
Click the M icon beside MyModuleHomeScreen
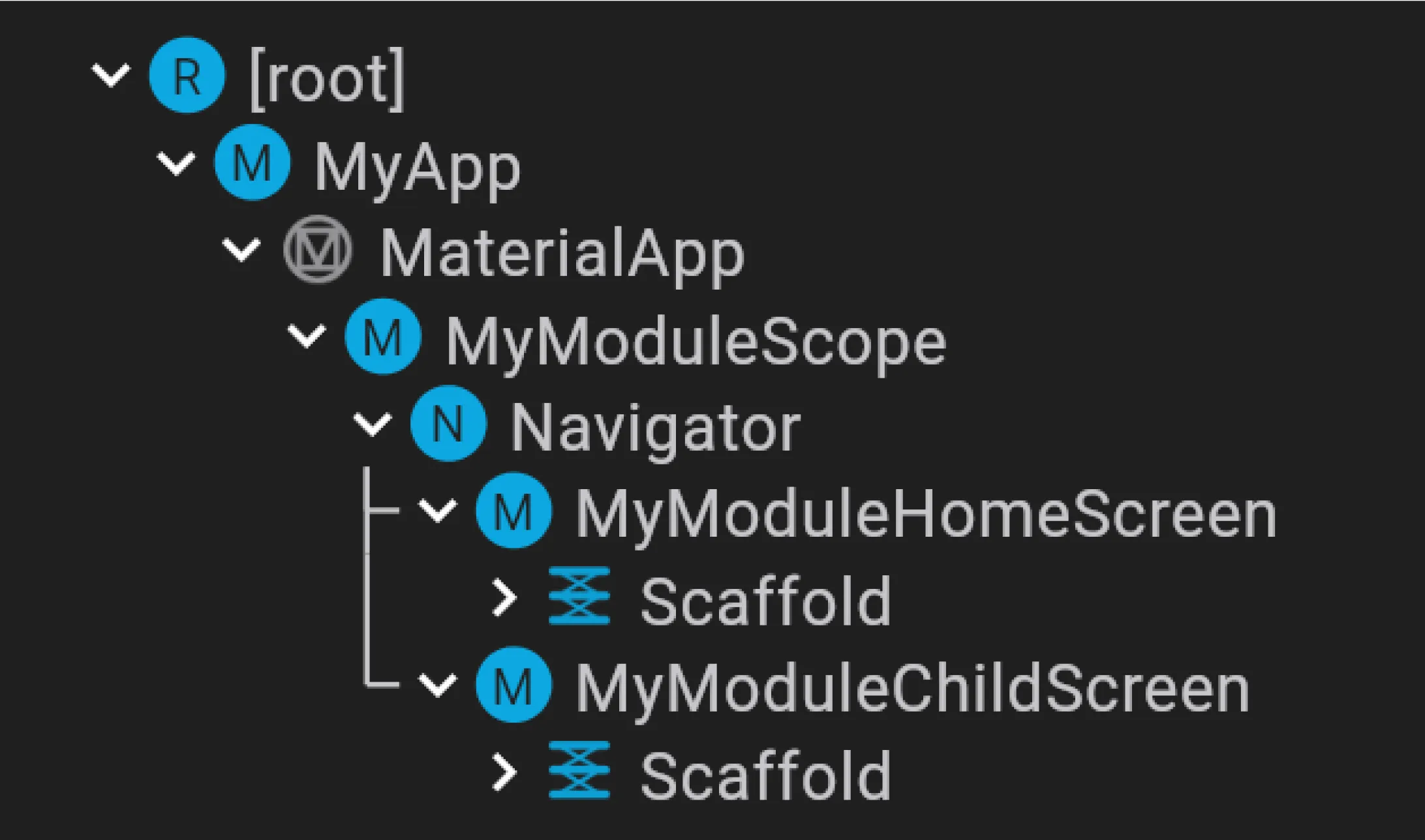(x=513, y=511)
